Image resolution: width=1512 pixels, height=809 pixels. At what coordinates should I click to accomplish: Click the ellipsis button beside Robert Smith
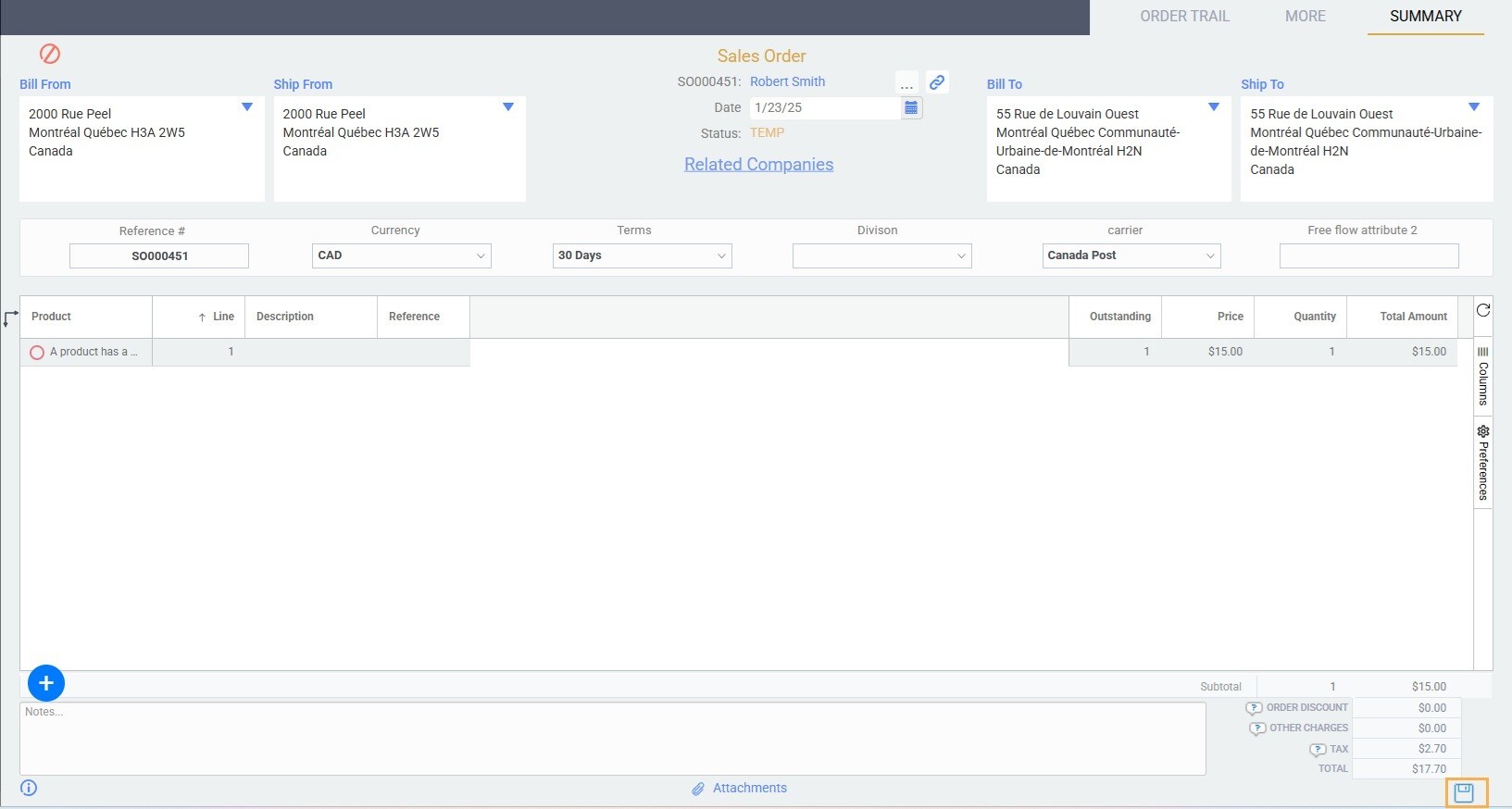pos(906,83)
